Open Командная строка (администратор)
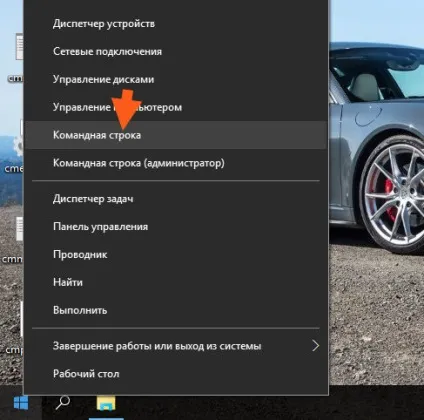This screenshot has width=424, height=420. coord(176,163)
